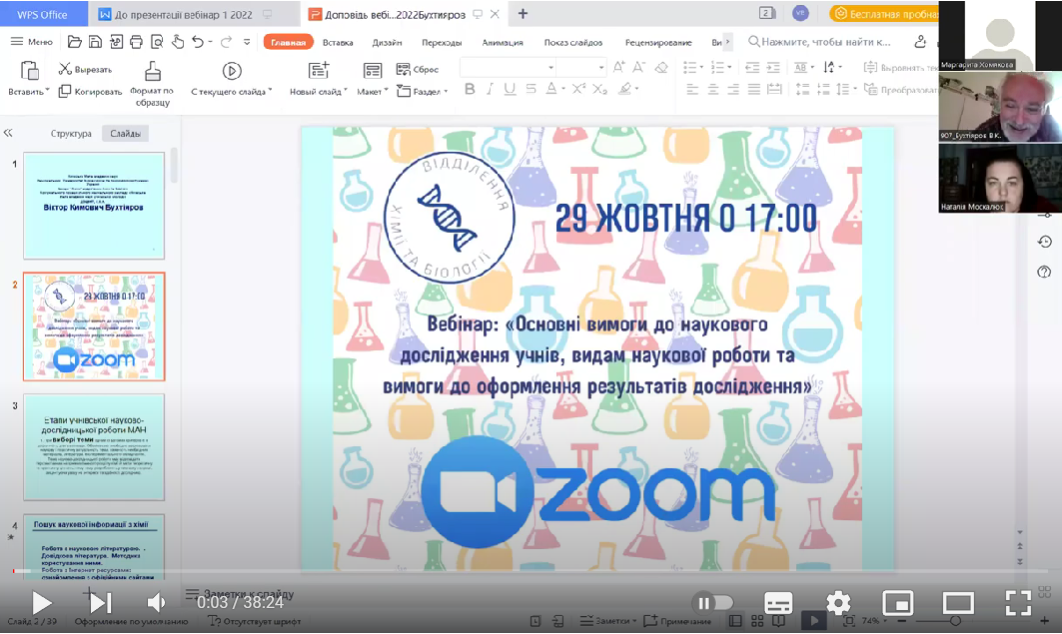This screenshot has width=1062, height=634.
Task: Open the Дизайн ribbon tab
Action: point(387,42)
